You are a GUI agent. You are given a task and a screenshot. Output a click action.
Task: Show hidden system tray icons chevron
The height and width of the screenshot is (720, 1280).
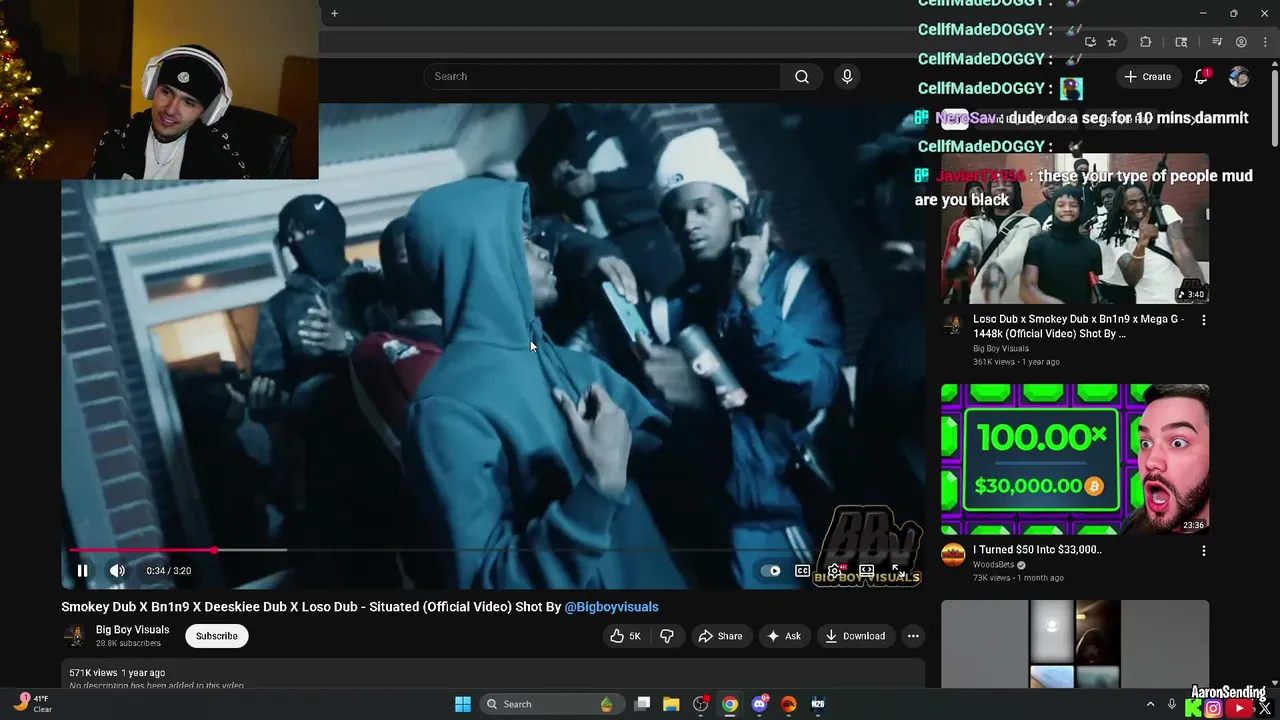click(1150, 704)
